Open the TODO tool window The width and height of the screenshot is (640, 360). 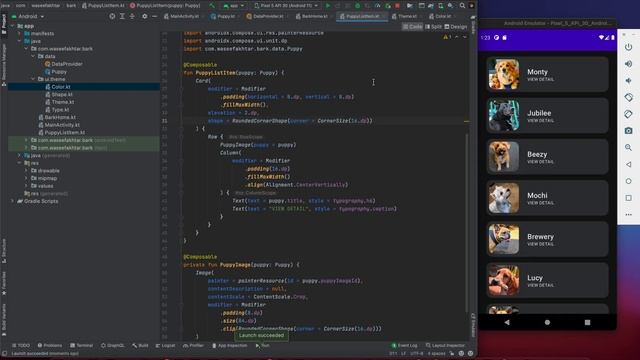pos(21,345)
